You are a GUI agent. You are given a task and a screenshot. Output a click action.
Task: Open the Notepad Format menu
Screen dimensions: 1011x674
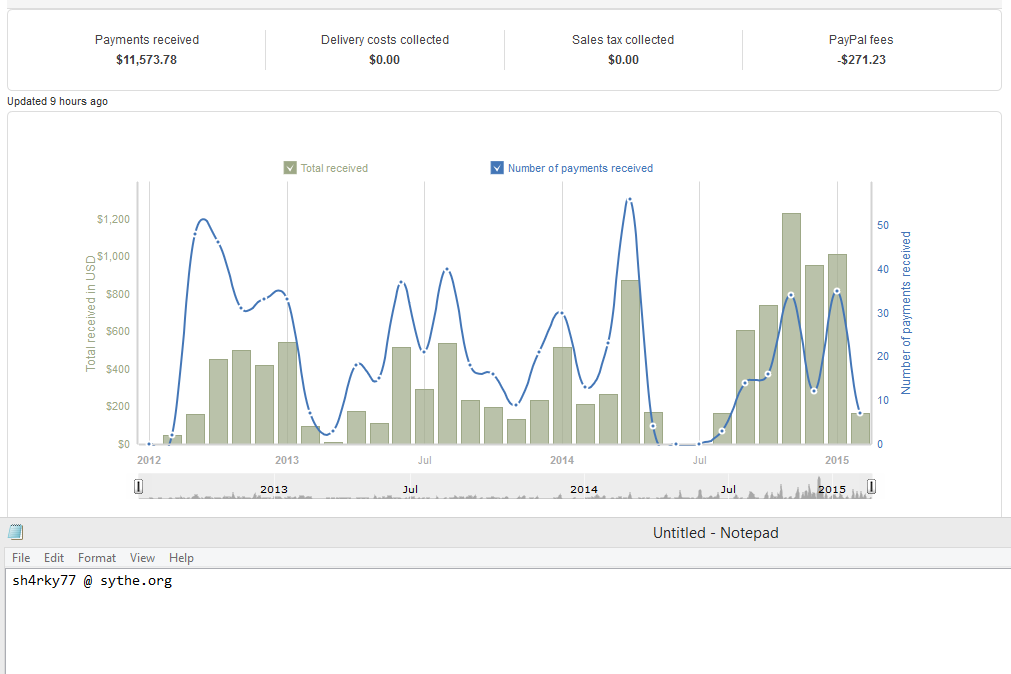point(97,558)
